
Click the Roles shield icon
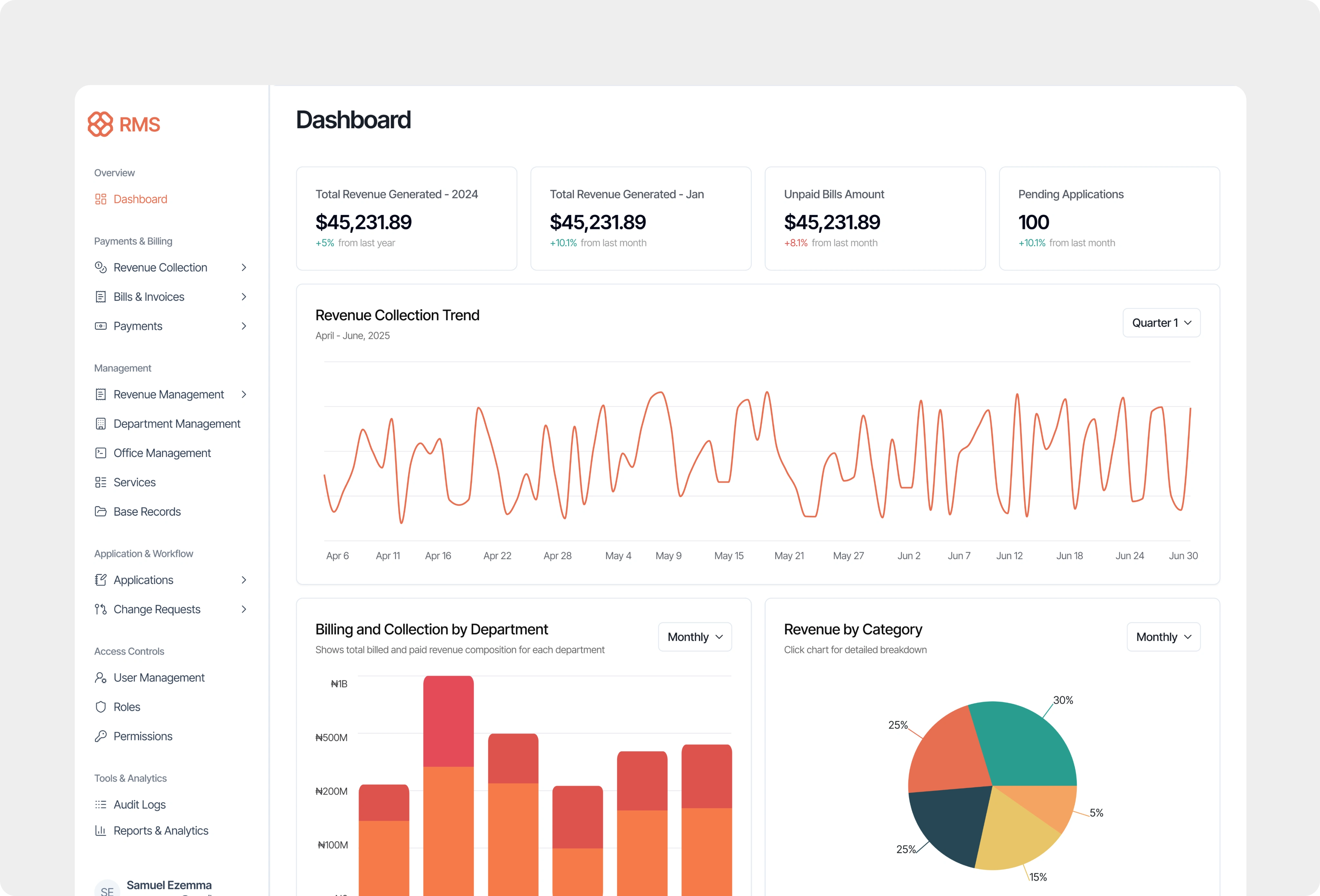[x=101, y=707]
